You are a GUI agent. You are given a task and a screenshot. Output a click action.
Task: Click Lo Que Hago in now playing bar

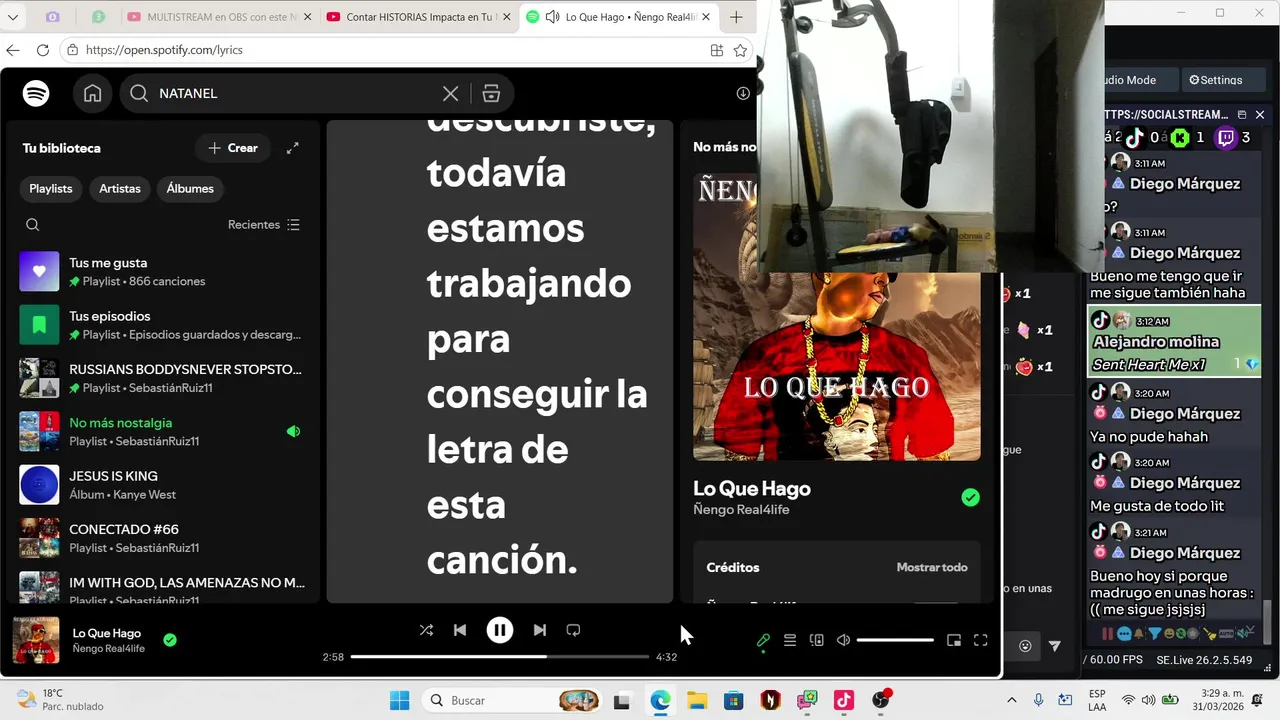(x=107, y=633)
